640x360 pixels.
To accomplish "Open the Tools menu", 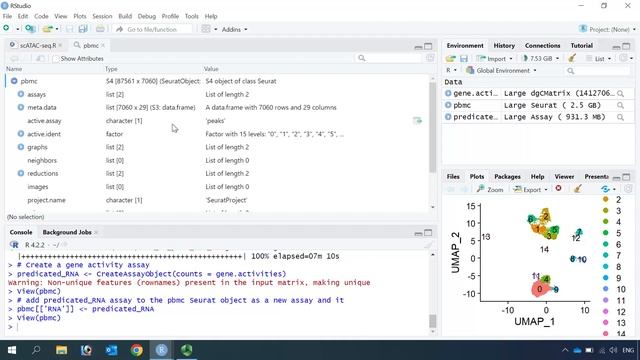I will tap(191, 16).
